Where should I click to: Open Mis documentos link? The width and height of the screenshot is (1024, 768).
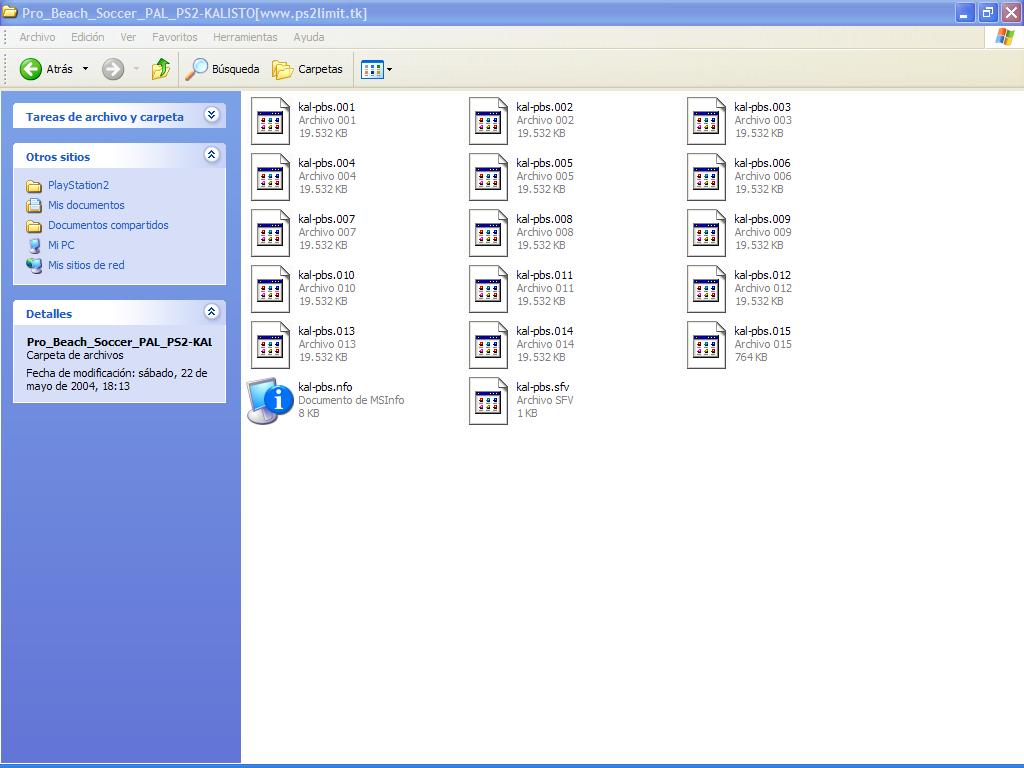point(86,205)
